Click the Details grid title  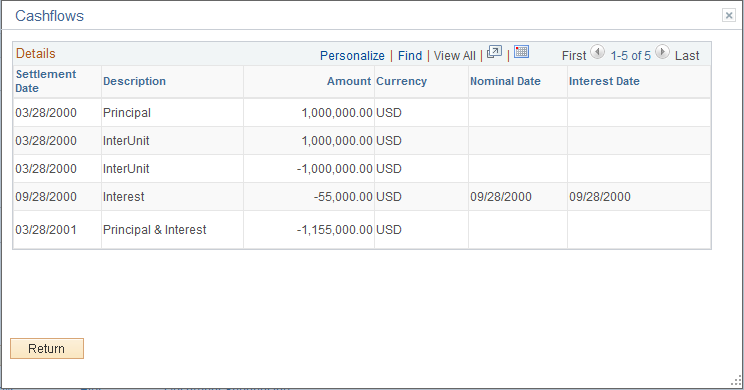tap(36, 54)
